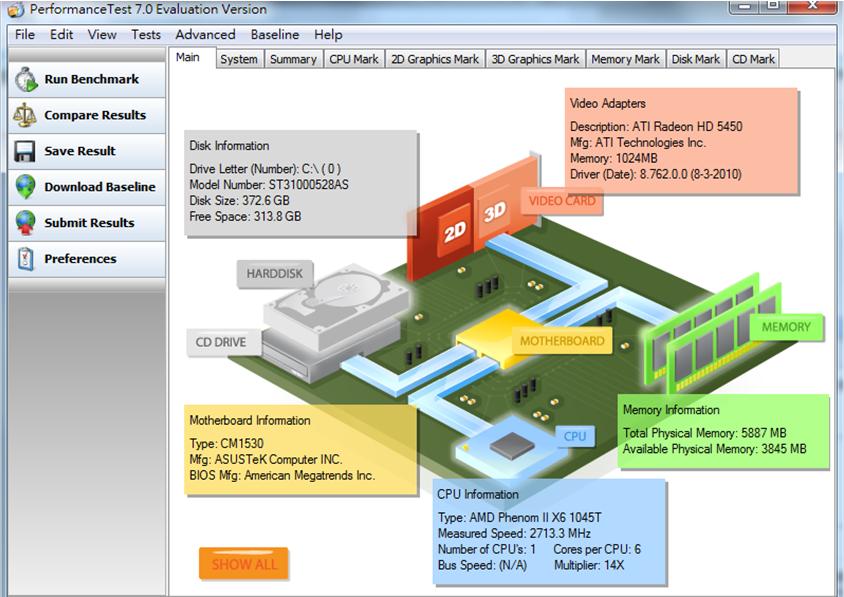844x597 pixels.
Task: Switch to the 3D Graphics Mark tab
Action: coord(535,59)
